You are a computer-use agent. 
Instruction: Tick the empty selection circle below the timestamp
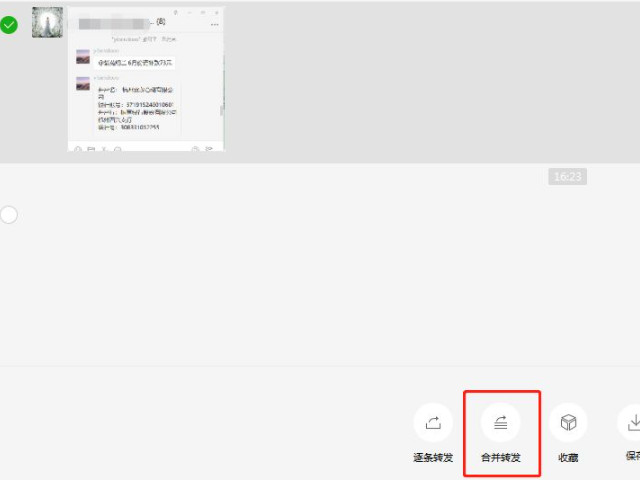(9, 214)
